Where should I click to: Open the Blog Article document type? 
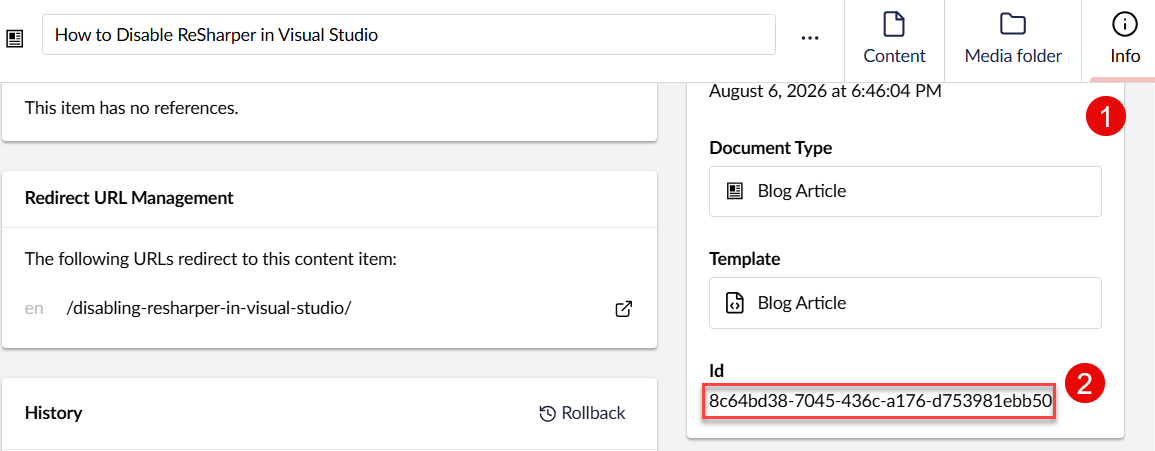pos(905,192)
